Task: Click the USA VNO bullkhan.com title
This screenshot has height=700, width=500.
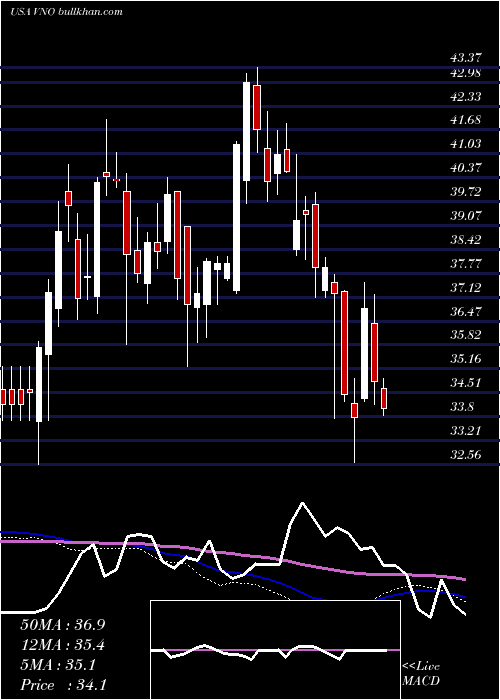Action: 66,12
